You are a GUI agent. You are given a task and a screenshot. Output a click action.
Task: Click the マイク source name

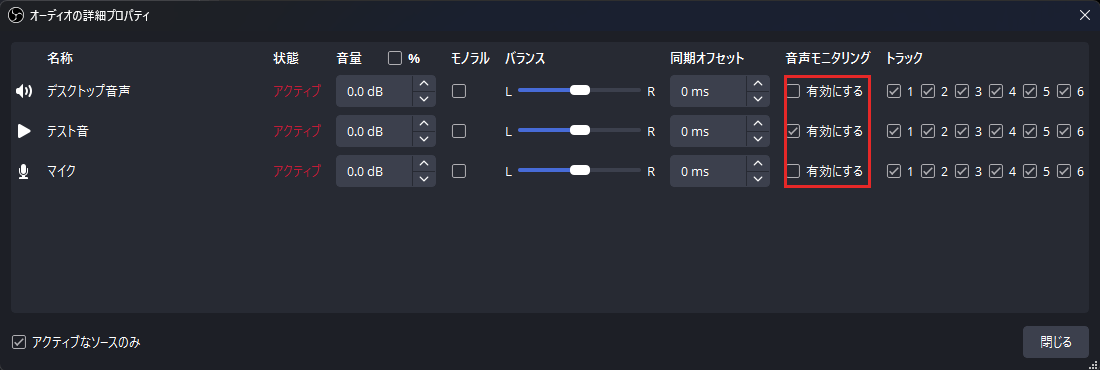[61, 171]
